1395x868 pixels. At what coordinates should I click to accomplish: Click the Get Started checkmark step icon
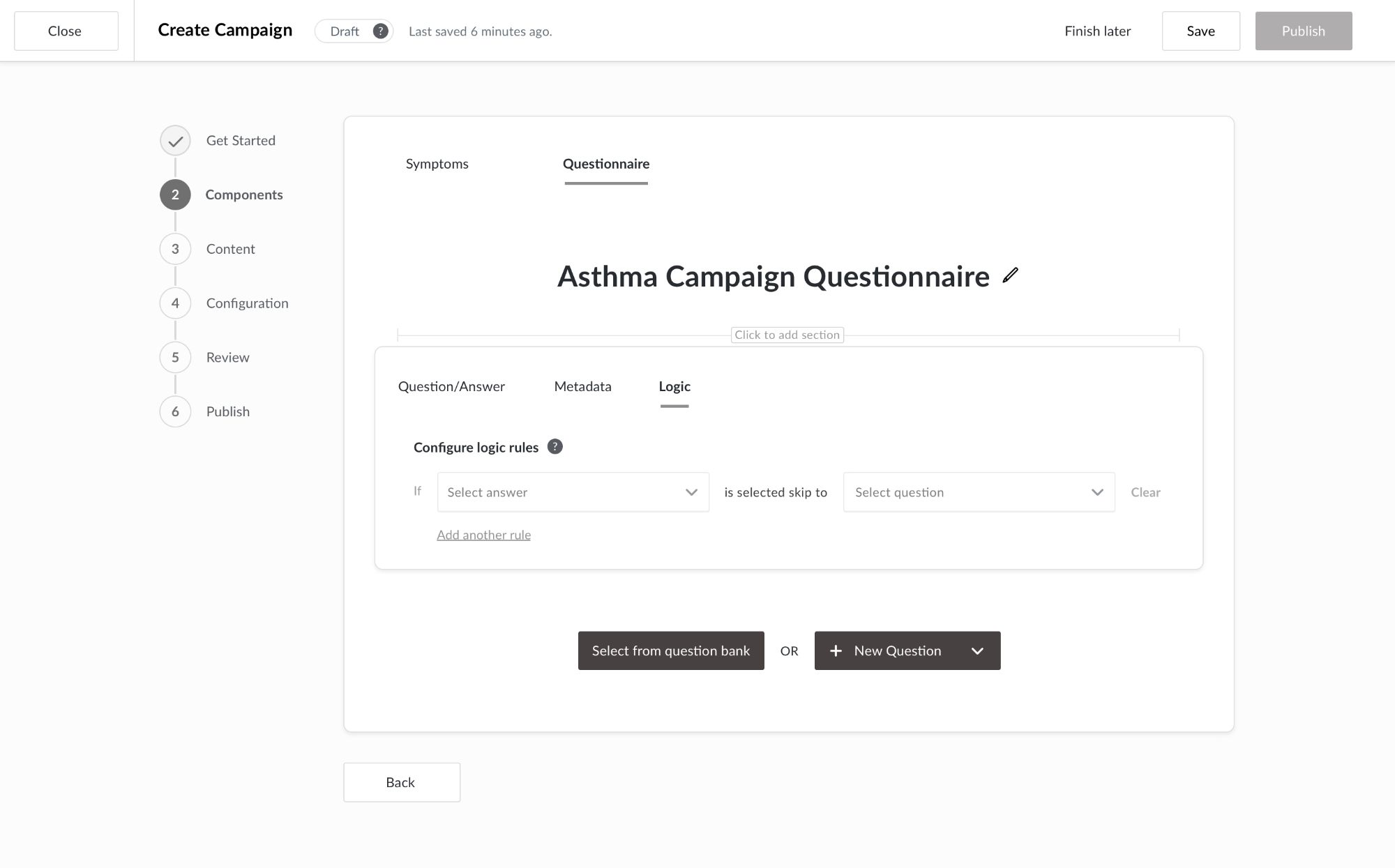click(175, 141)
